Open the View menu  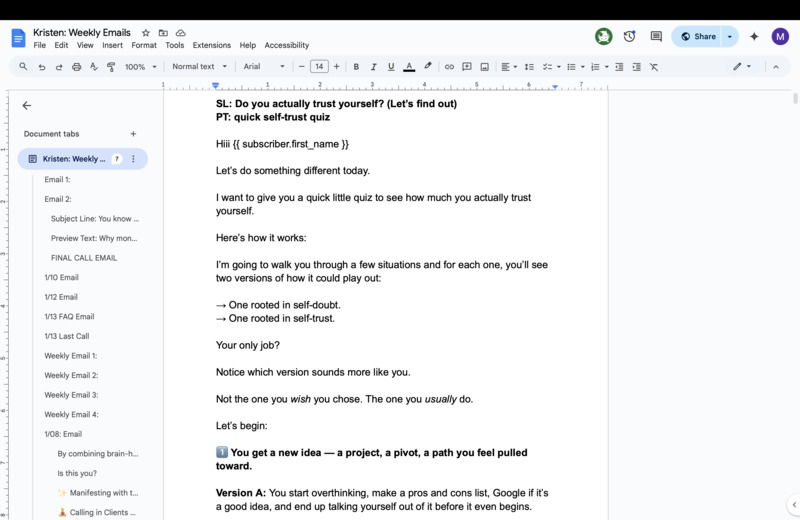pos(85,45)
